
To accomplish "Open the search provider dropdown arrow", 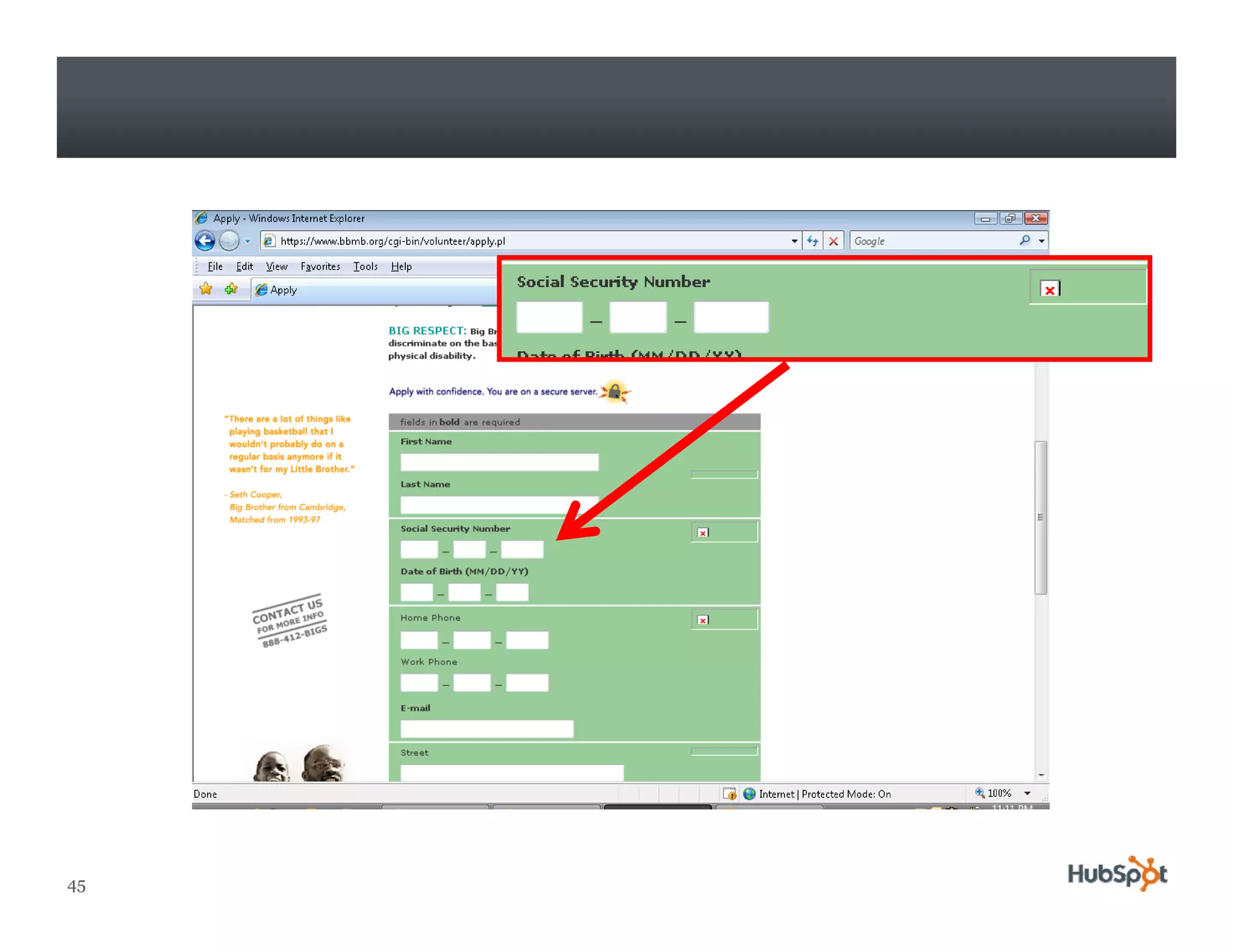I will tap(1041, 241).
